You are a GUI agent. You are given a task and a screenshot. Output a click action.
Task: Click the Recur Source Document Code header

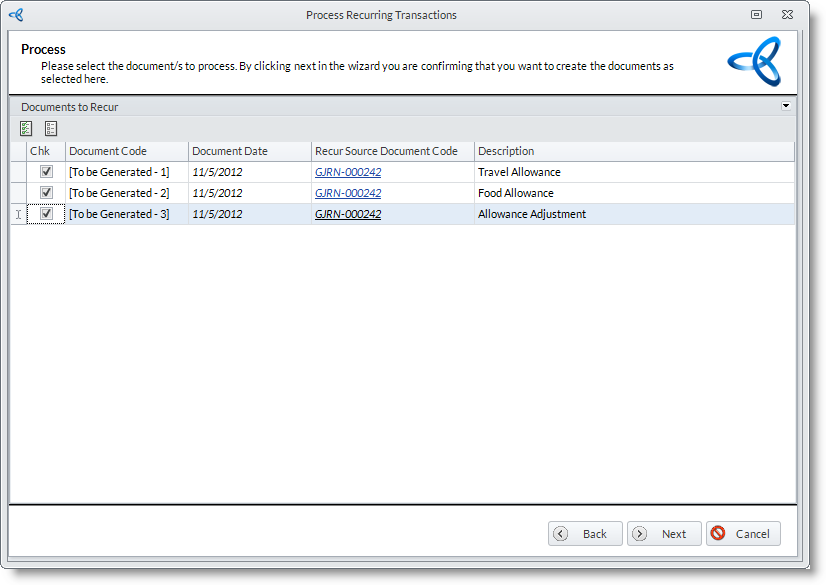pyautogui.click(x=392, y=151)
